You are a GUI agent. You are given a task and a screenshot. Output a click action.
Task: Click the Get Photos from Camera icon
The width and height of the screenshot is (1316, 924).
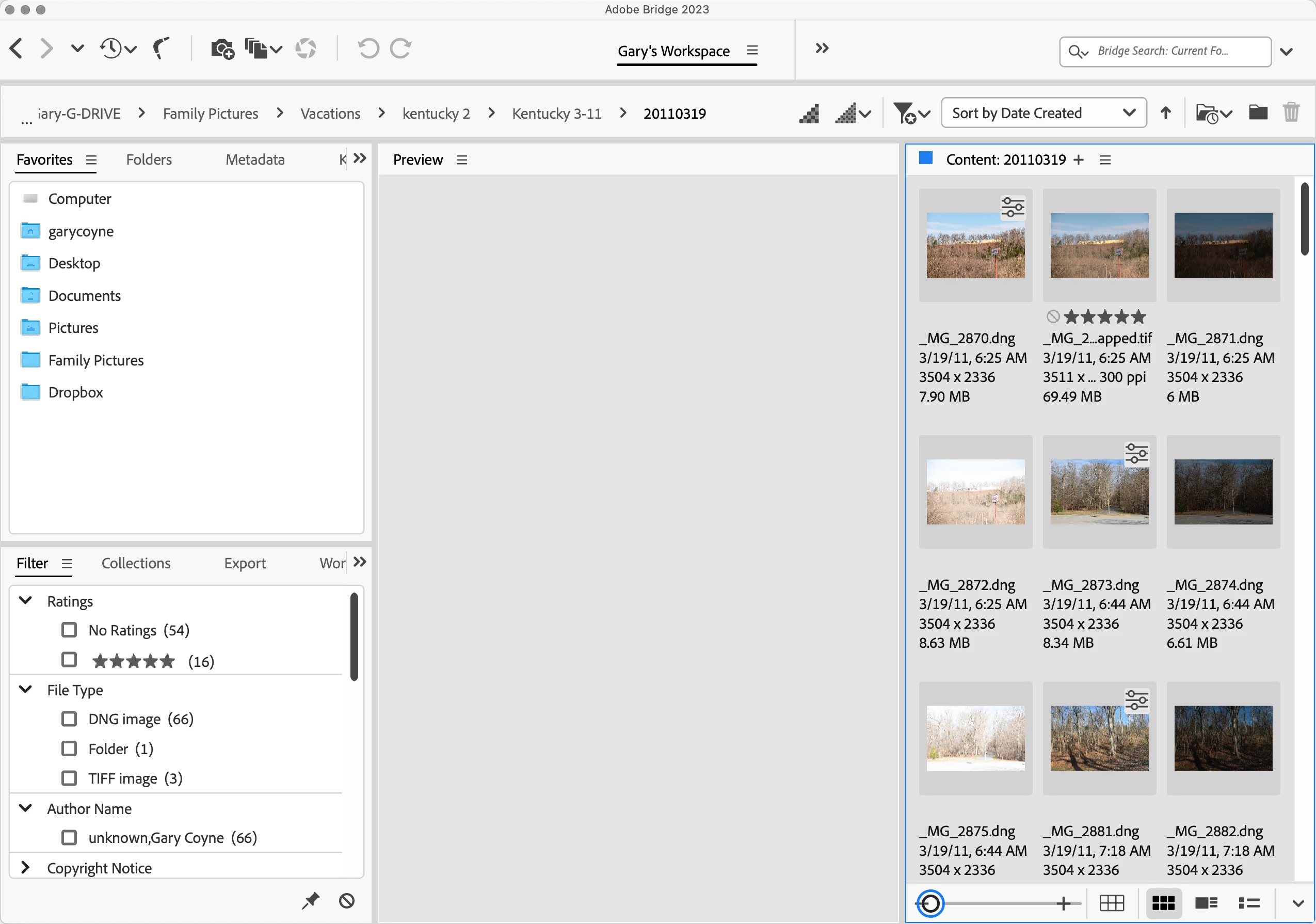(222, 49)
